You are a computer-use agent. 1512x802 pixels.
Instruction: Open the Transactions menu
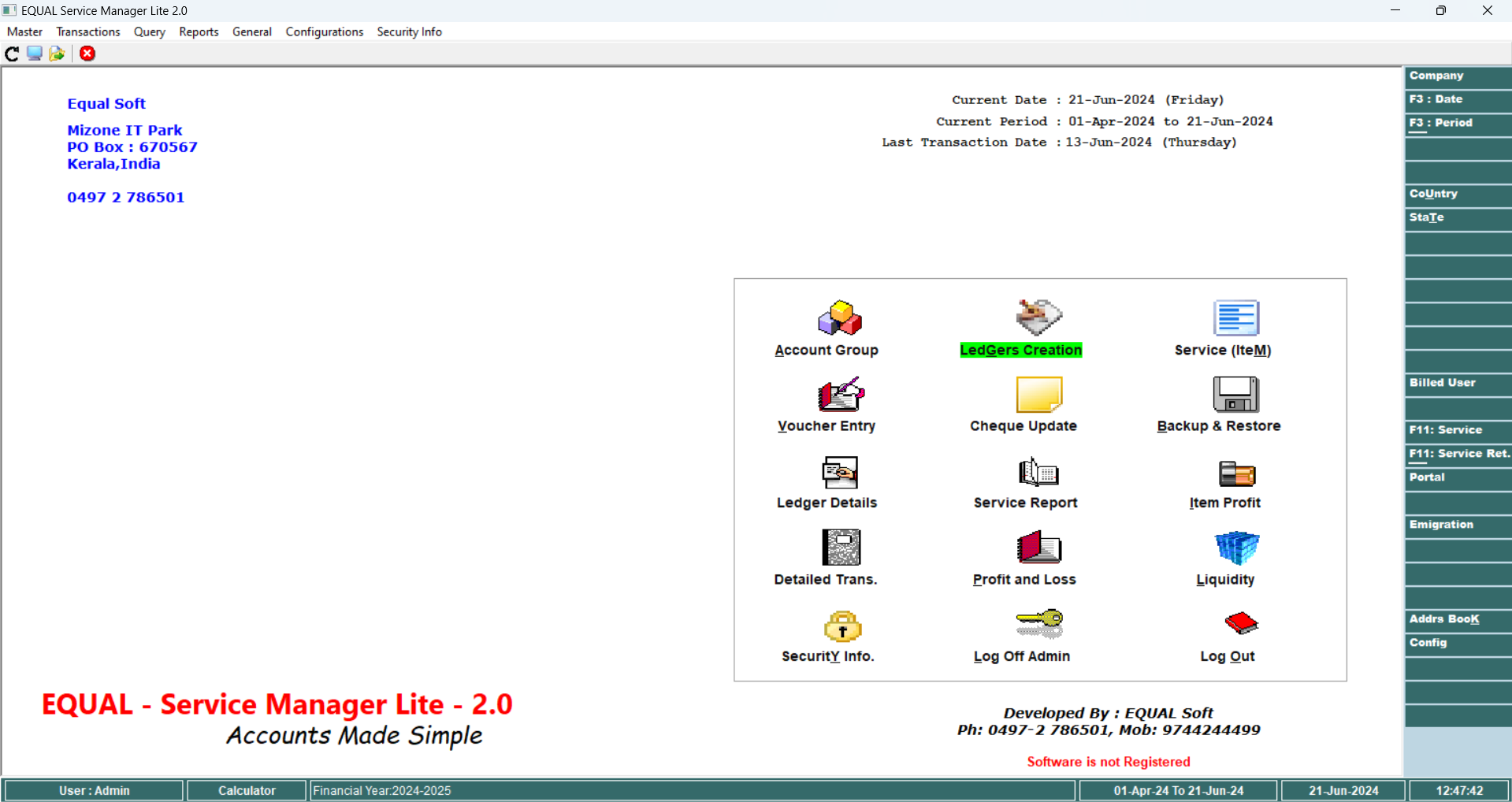click(x=88, y=32)
